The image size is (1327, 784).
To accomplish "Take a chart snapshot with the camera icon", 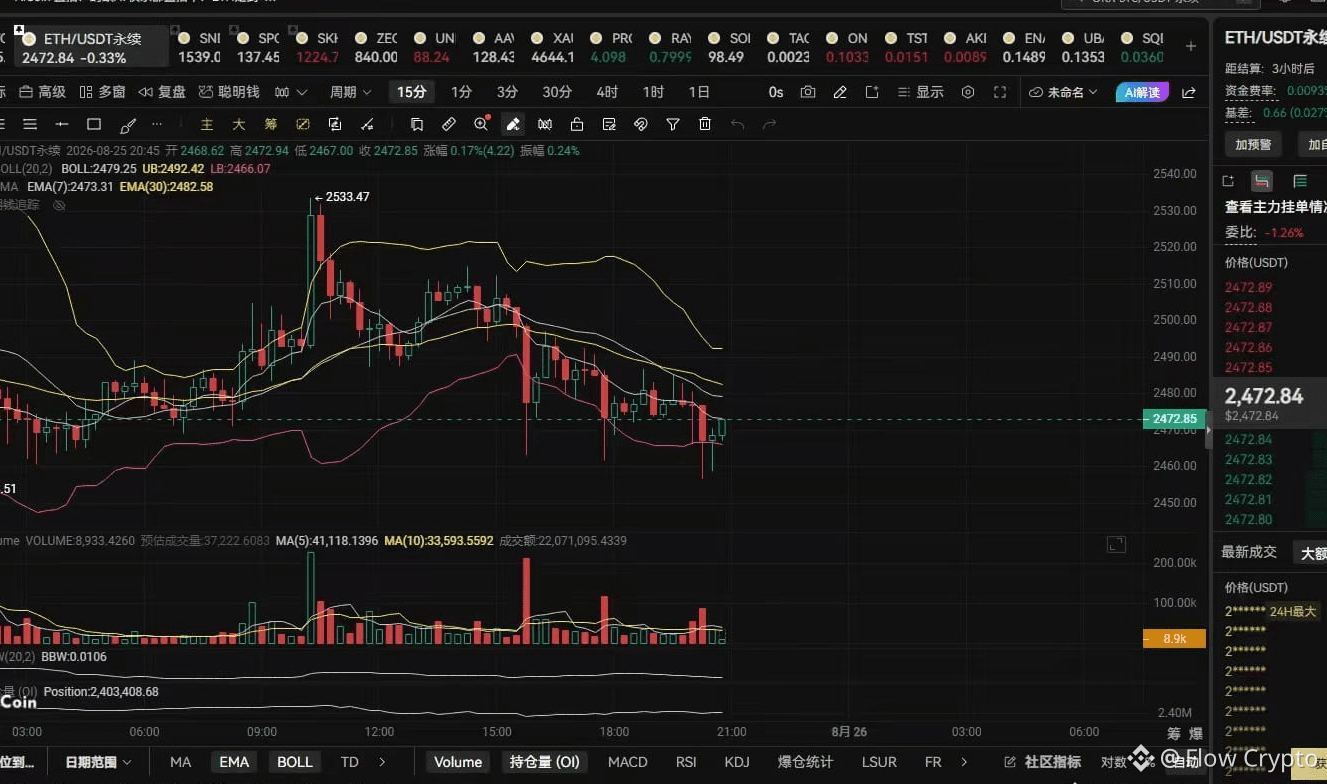I will [808, 92].
